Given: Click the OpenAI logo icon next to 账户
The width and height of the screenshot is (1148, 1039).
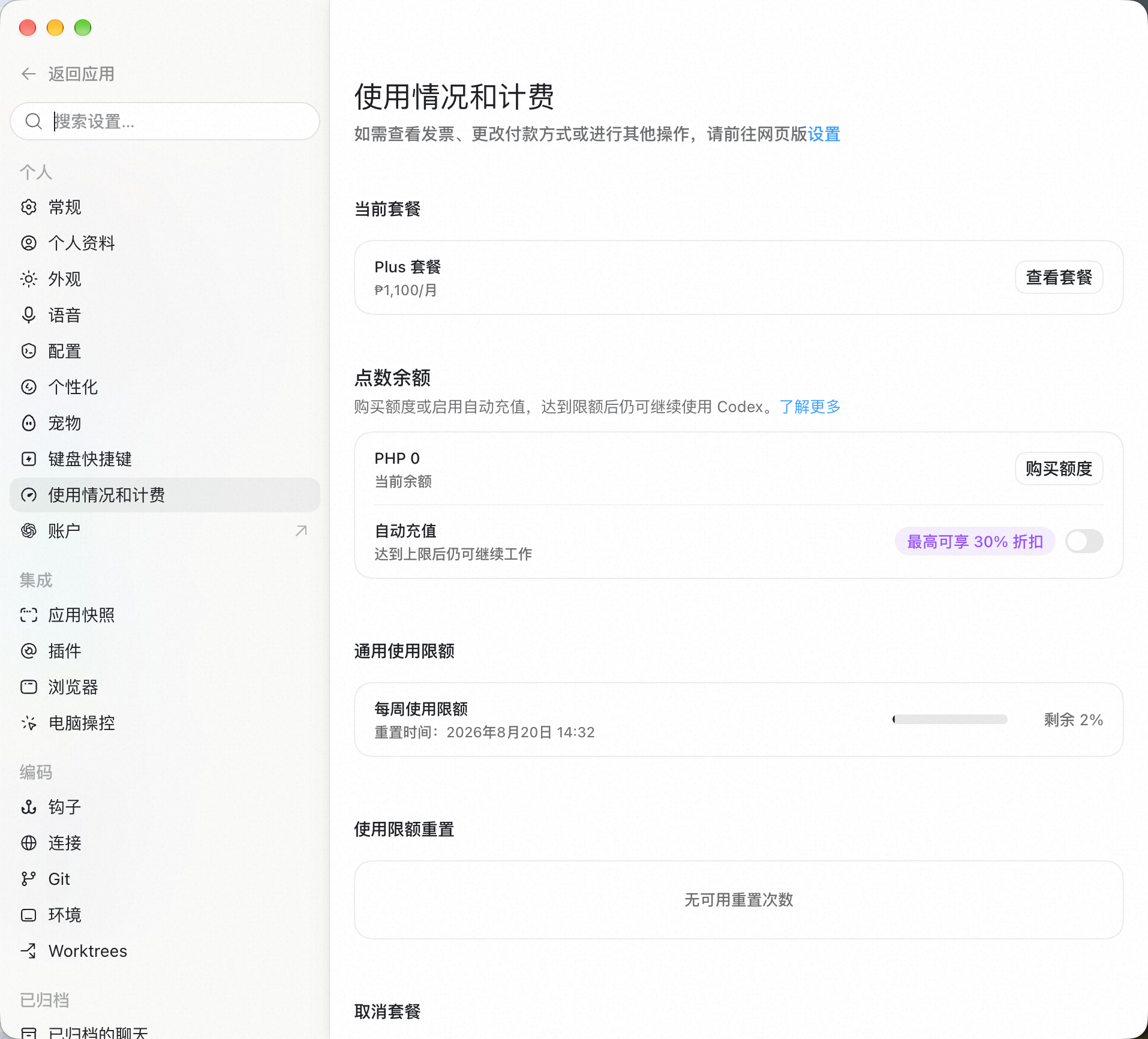Looking at the screenshot, I should click(x=29, y=531).
